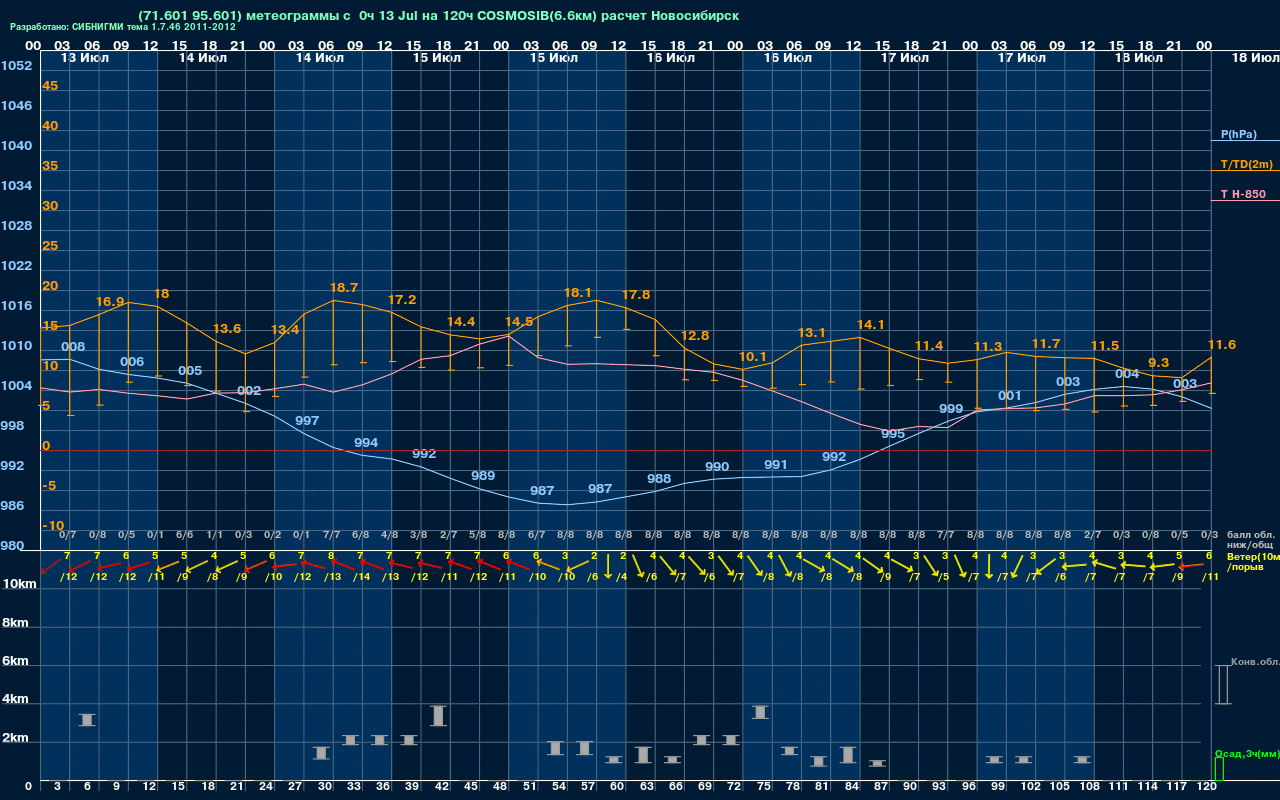Click the -10 temperature axis value

tap(54, 526)
